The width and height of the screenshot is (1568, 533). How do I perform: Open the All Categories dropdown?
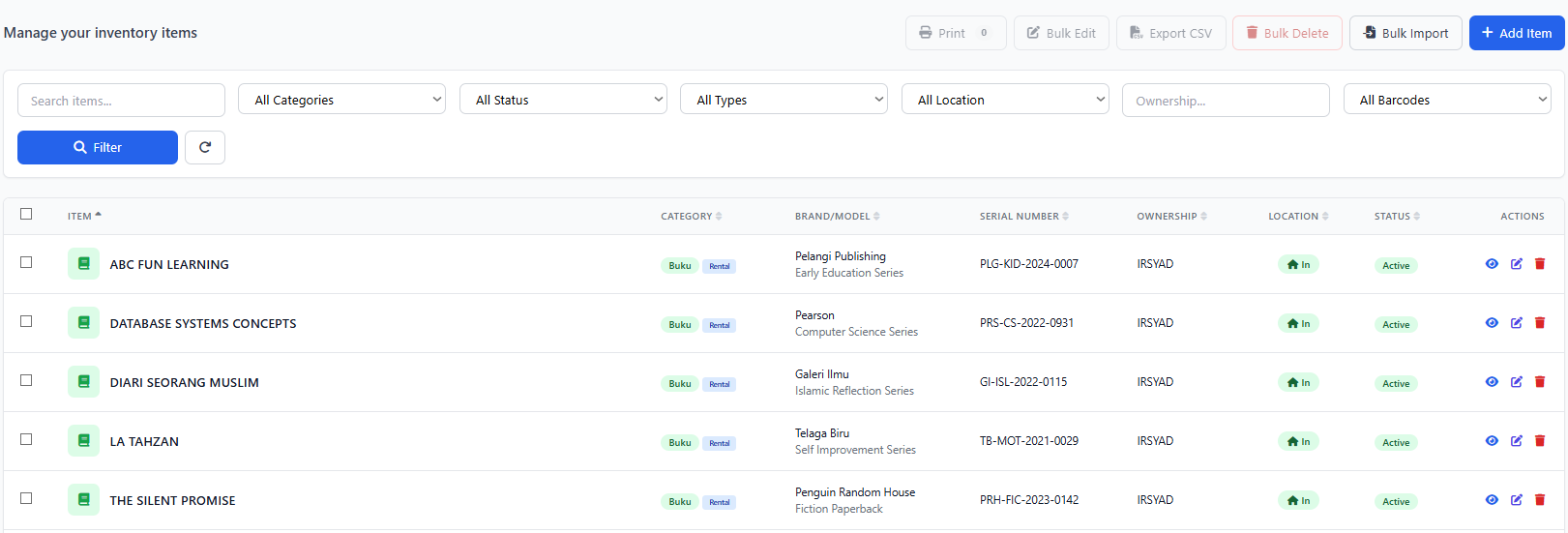(x=341, y=100)
